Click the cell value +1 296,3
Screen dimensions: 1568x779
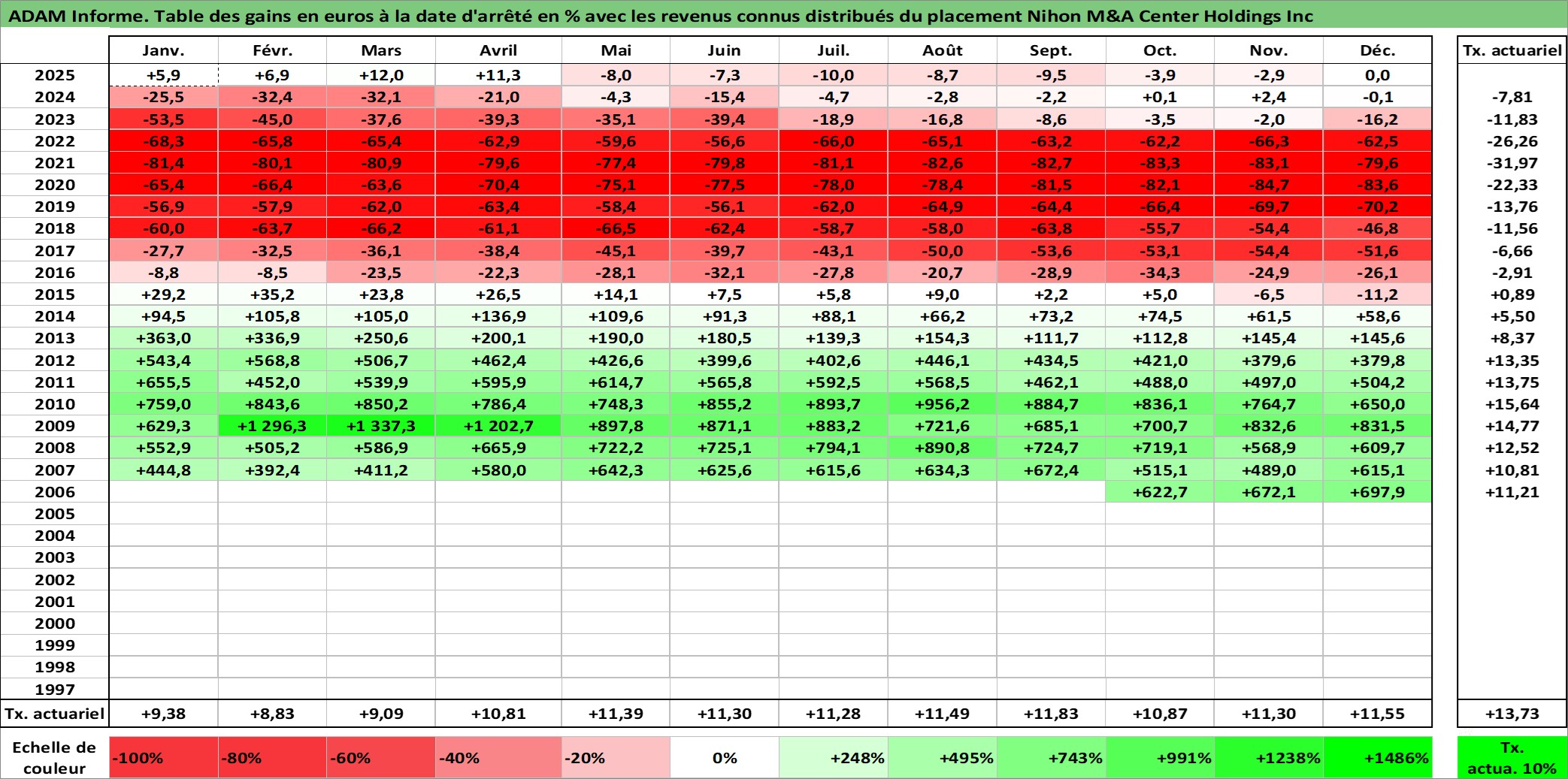(272, 426)
